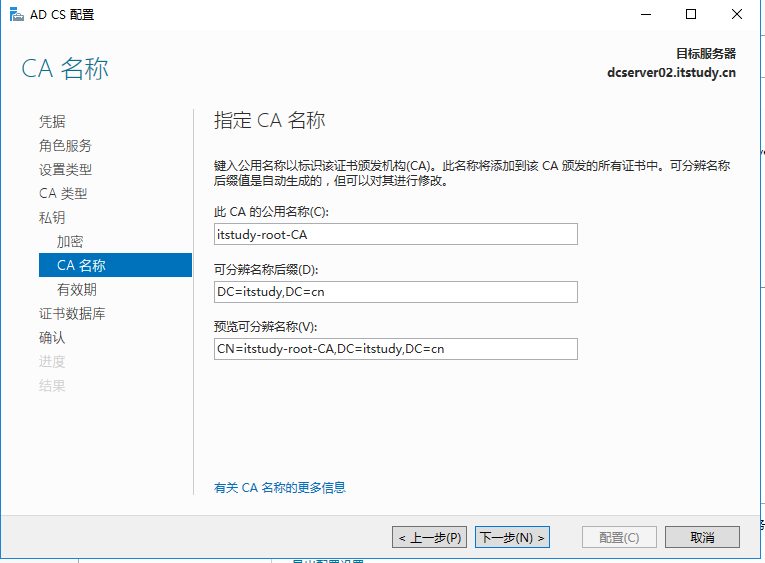This screenshot has width=765, height=563.
Task: Click the 预览可分辨名称 preview field
Action: pyautogui.click(x=396, y=349)
